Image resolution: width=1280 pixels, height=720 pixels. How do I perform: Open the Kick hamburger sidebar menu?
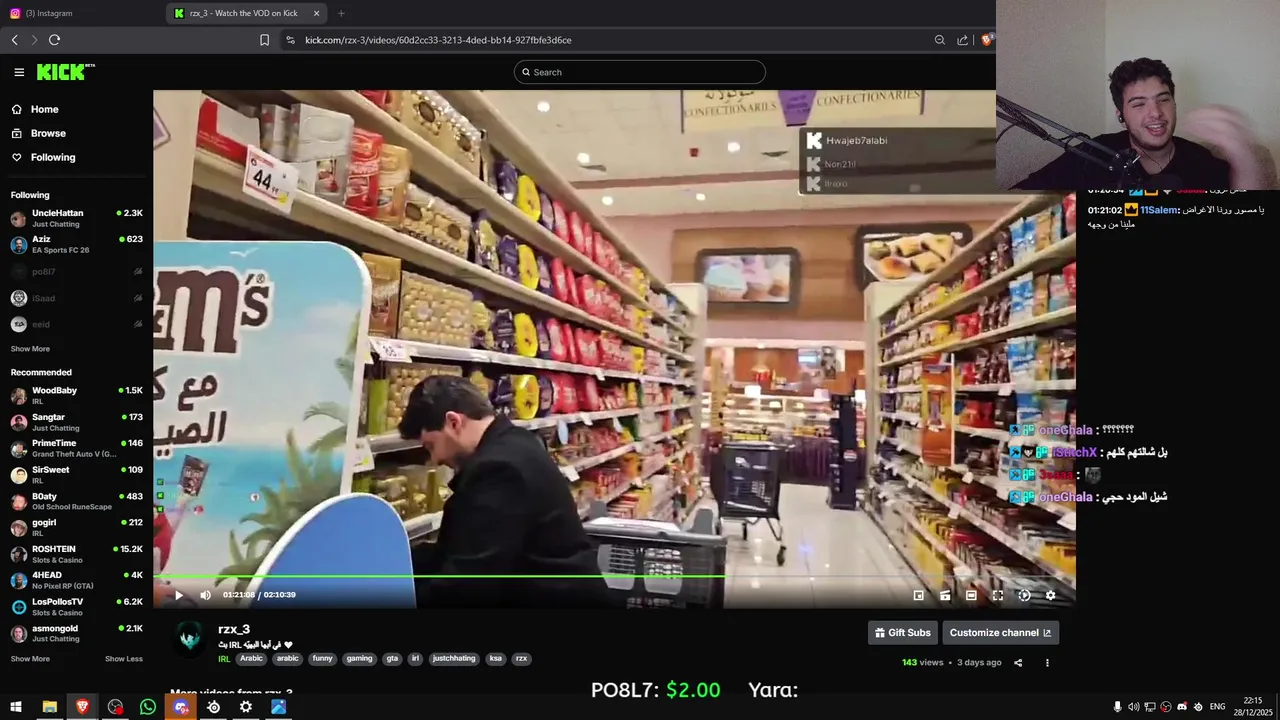(19, 72)
